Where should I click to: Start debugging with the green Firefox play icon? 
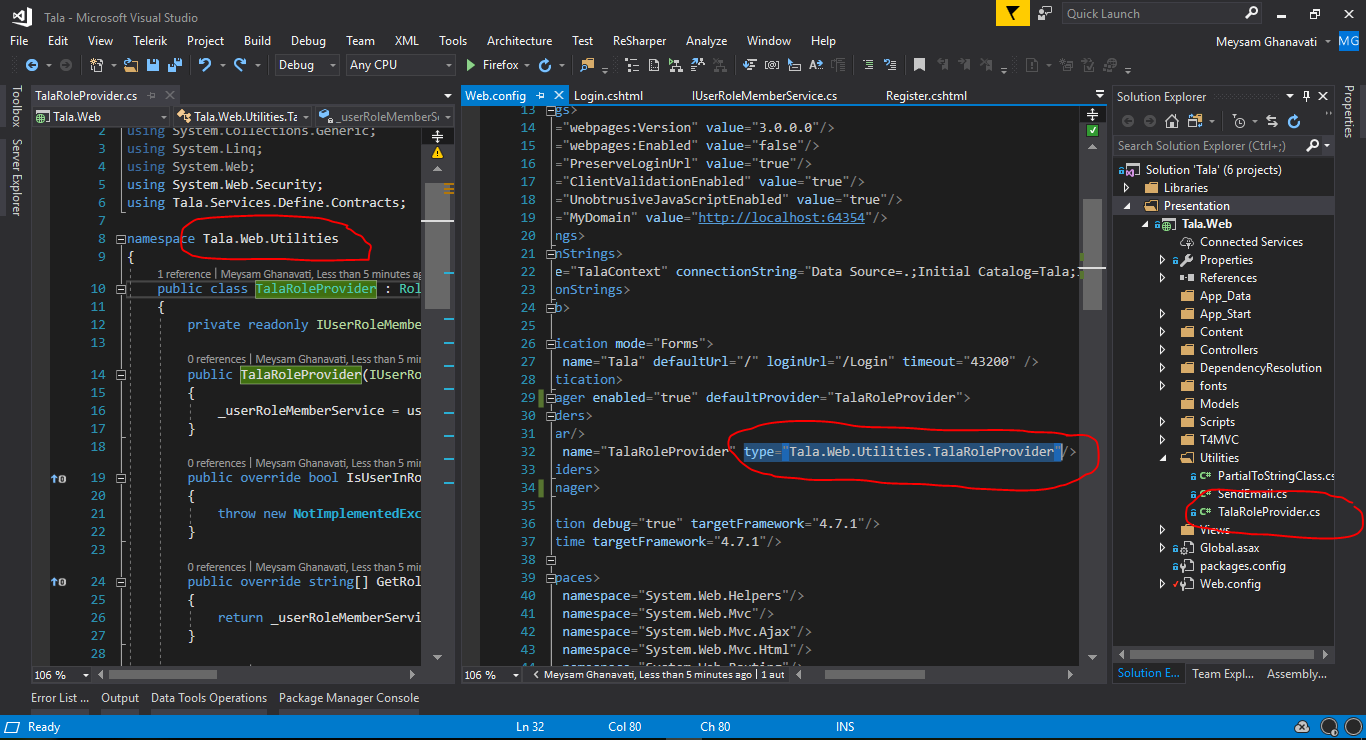pos(472,65)
